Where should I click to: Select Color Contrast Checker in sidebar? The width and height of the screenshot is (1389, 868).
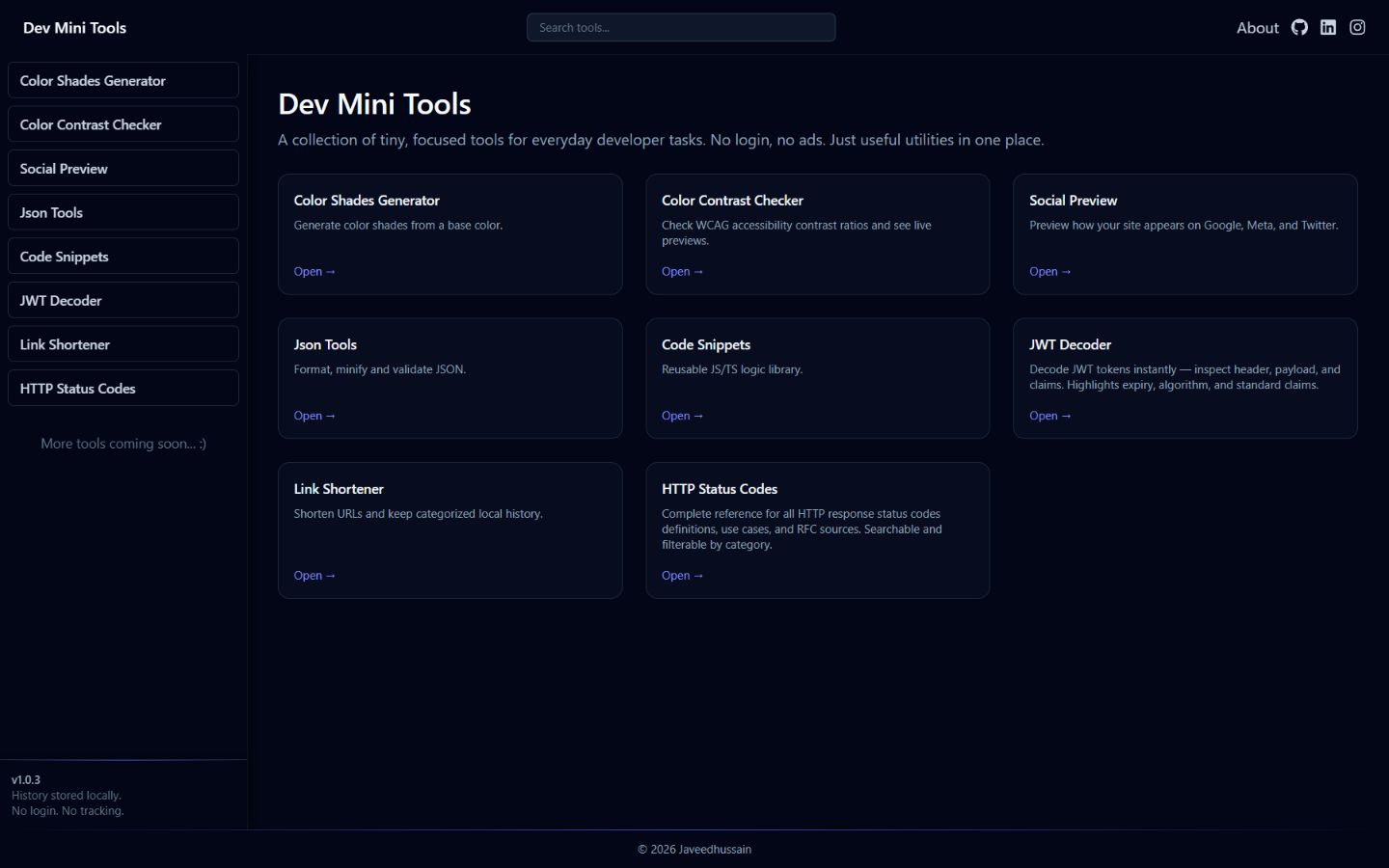(x=123, y=124)
